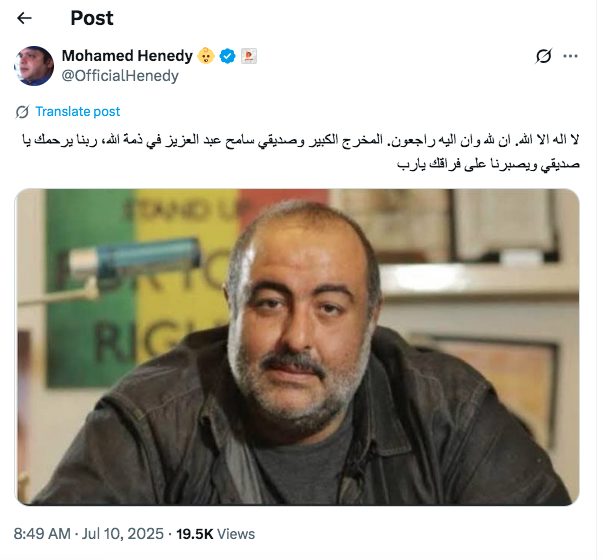Click the second line of Arabic text

pos(488,164)
